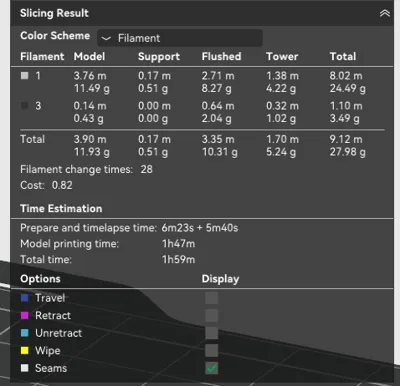Click the Seams option label
Screen dimensions: 400x386
tap(51, 368)
